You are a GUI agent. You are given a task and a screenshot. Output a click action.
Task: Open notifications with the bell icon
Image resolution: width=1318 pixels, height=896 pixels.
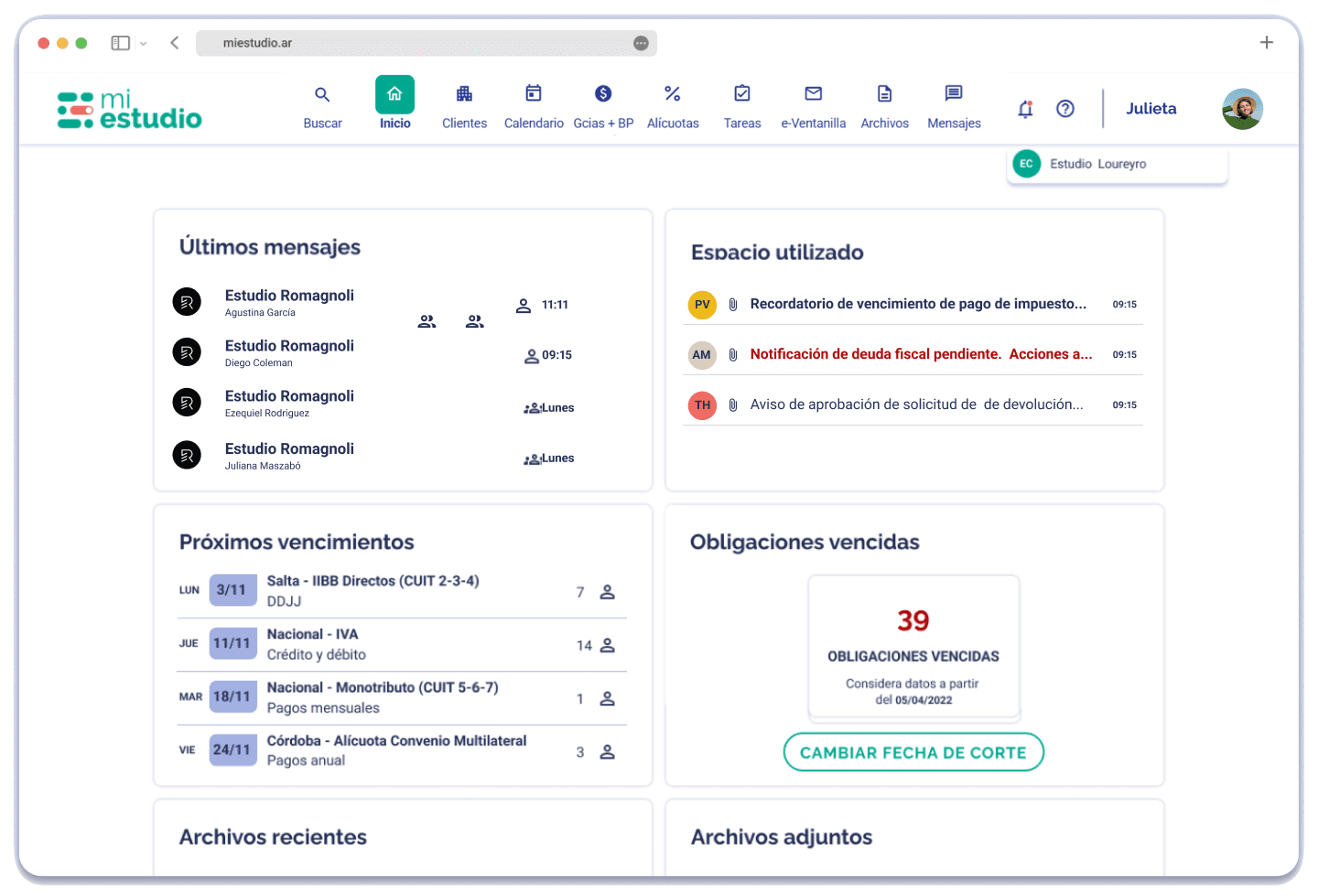[x=1025, y=109]
